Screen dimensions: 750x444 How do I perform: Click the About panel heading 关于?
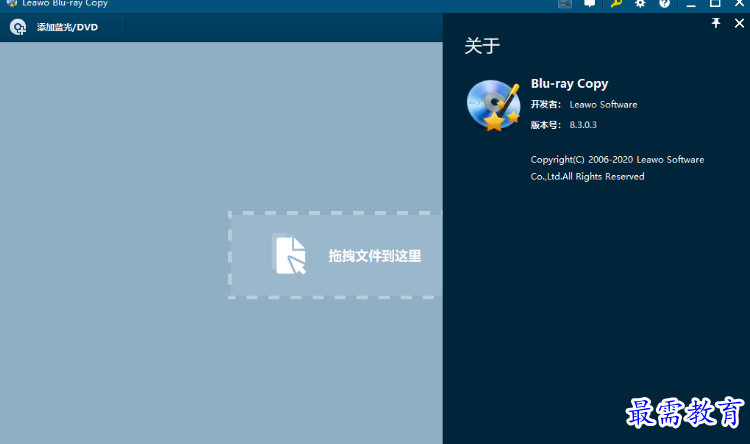(x=482, y=46)
